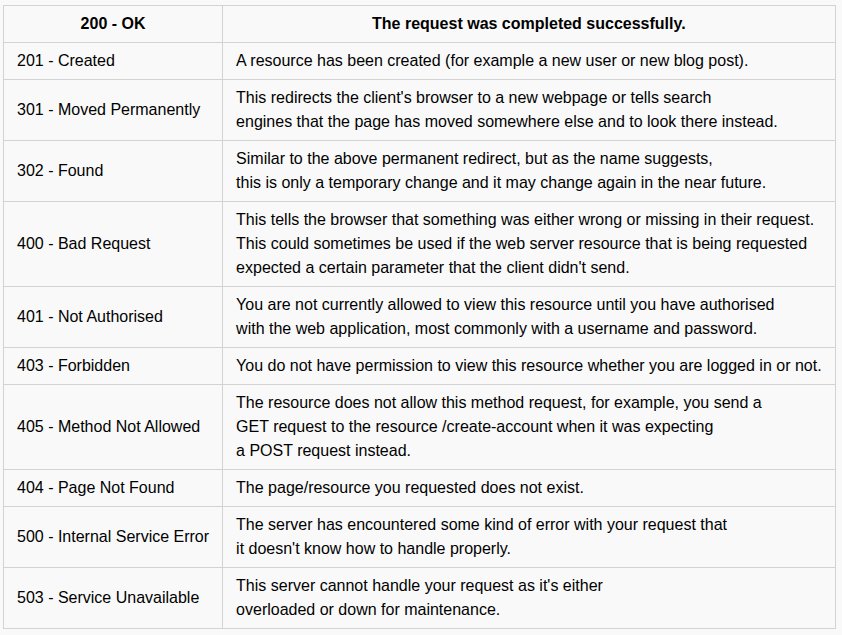Viewport: 842px width, 635px height.
Task: Select the "404 - Page Not Found" cell
Action: coord(96,488)
